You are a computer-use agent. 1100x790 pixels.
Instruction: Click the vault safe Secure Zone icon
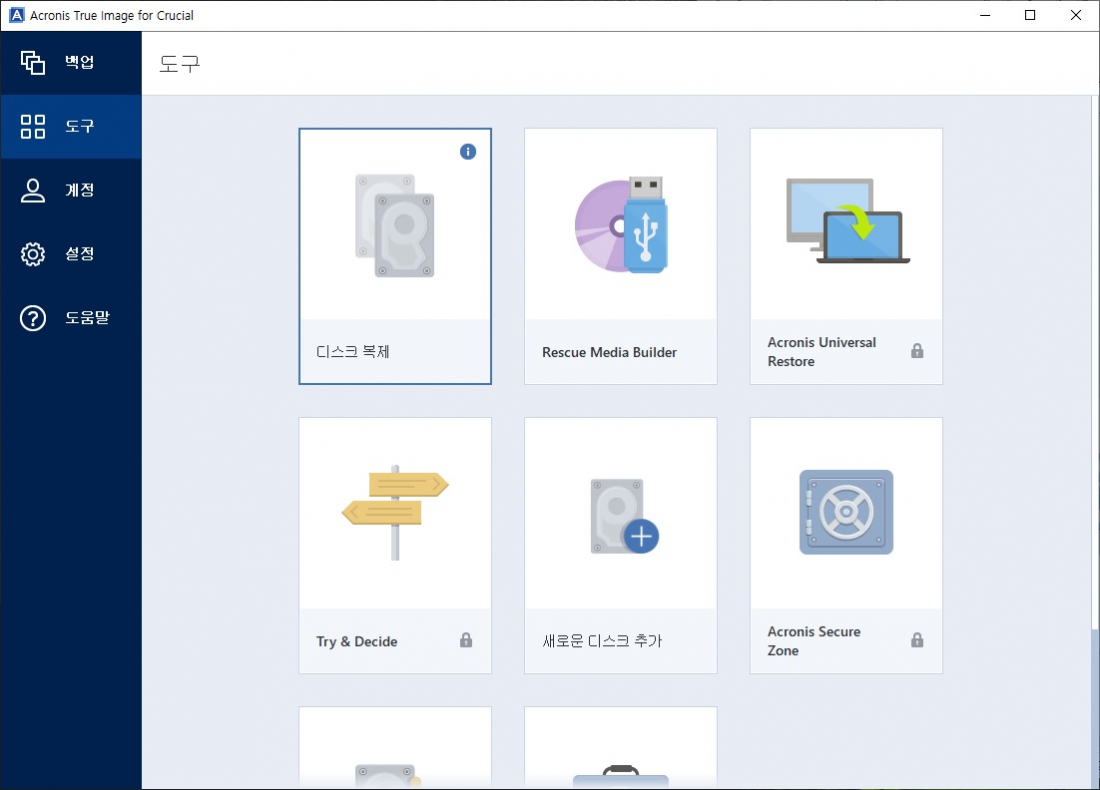coord(846,512)
